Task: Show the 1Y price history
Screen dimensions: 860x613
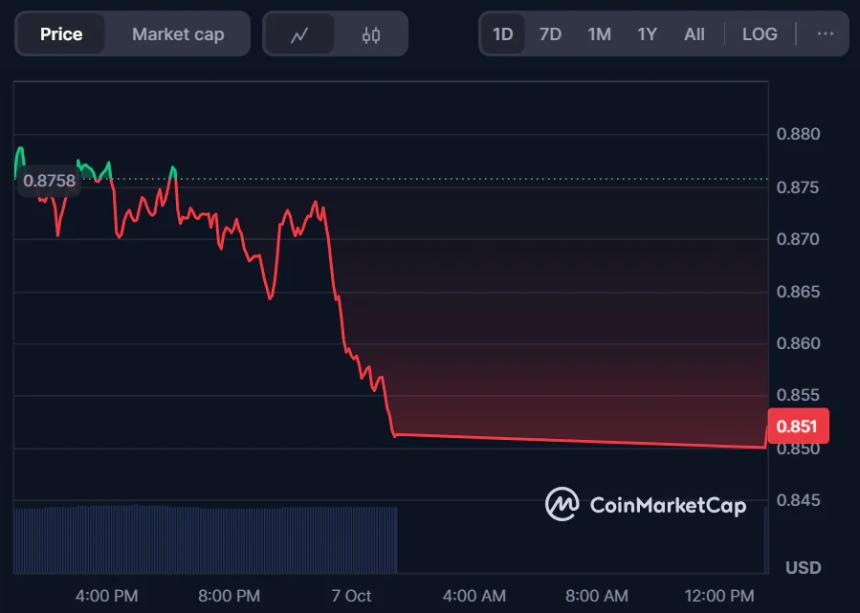Action: [647, 34]
